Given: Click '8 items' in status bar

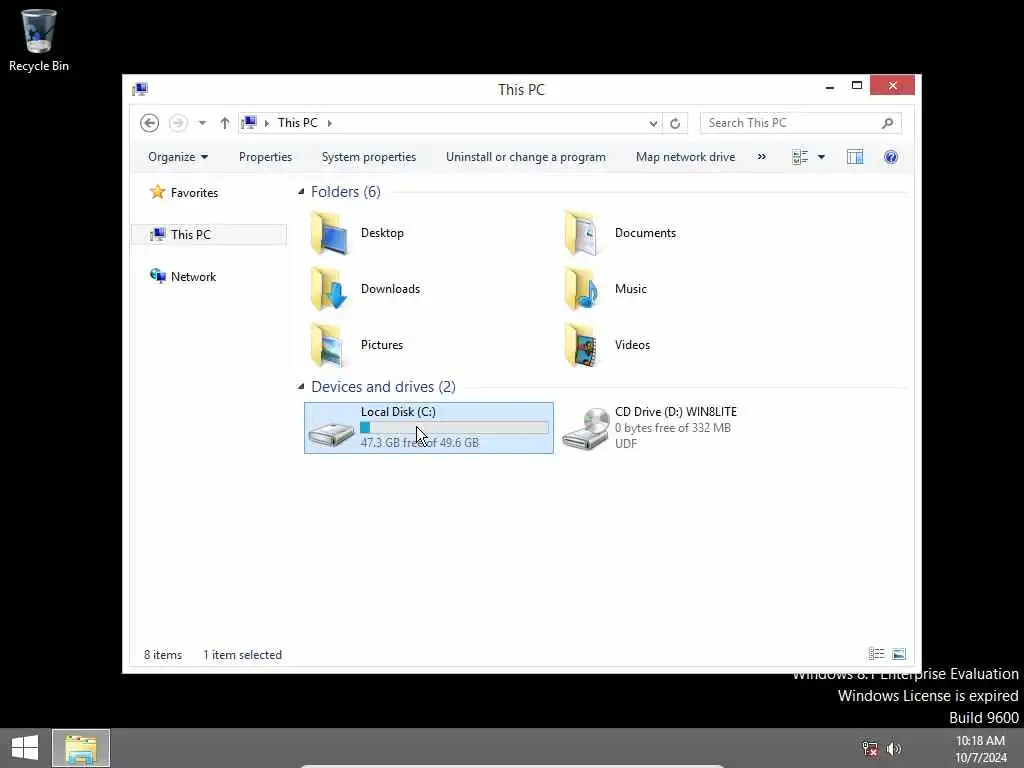Looking at the screenshot, I should (x=163, y=655).
